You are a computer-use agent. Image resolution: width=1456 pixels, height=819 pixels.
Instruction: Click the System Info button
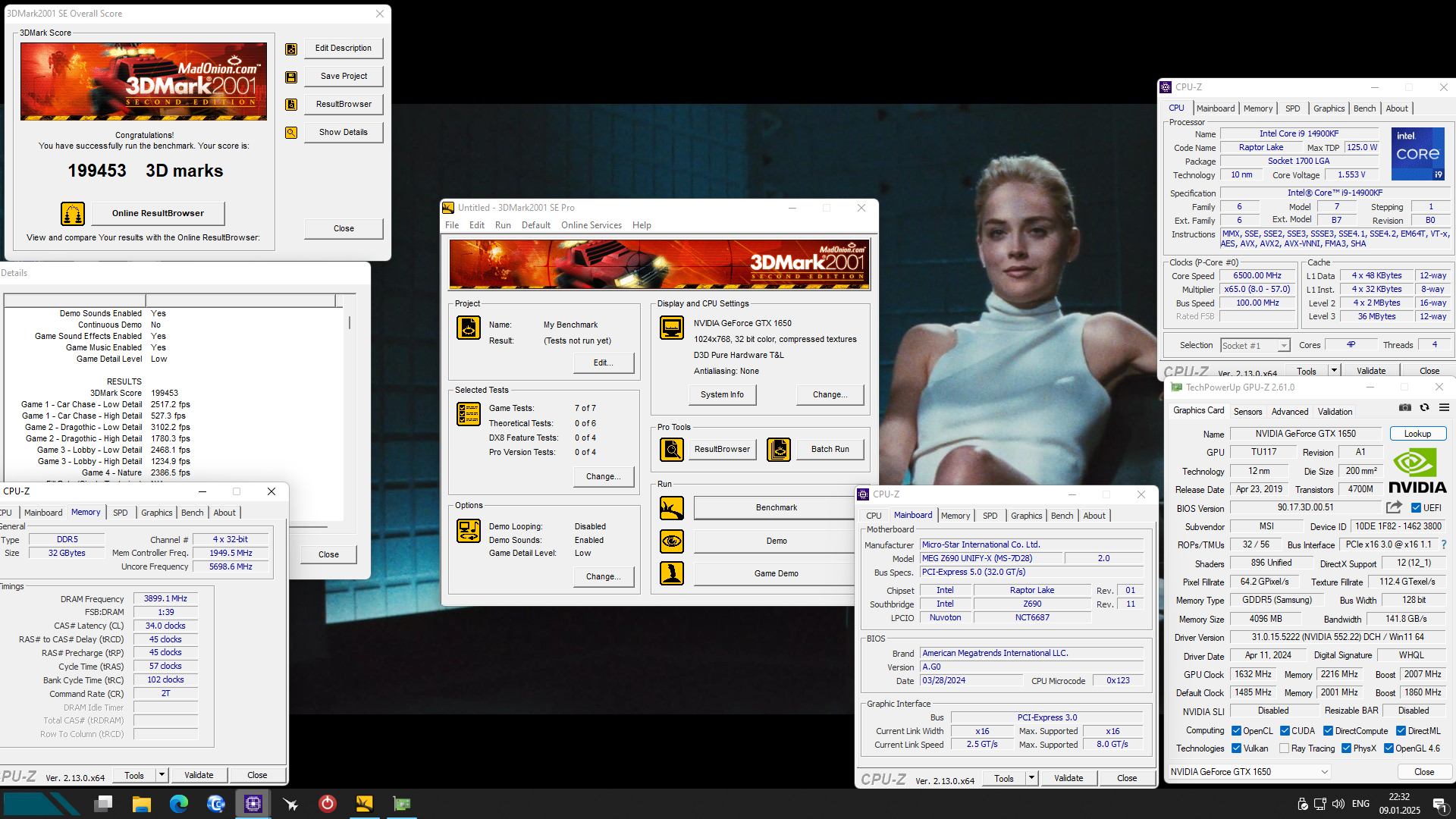click(722, 395)
